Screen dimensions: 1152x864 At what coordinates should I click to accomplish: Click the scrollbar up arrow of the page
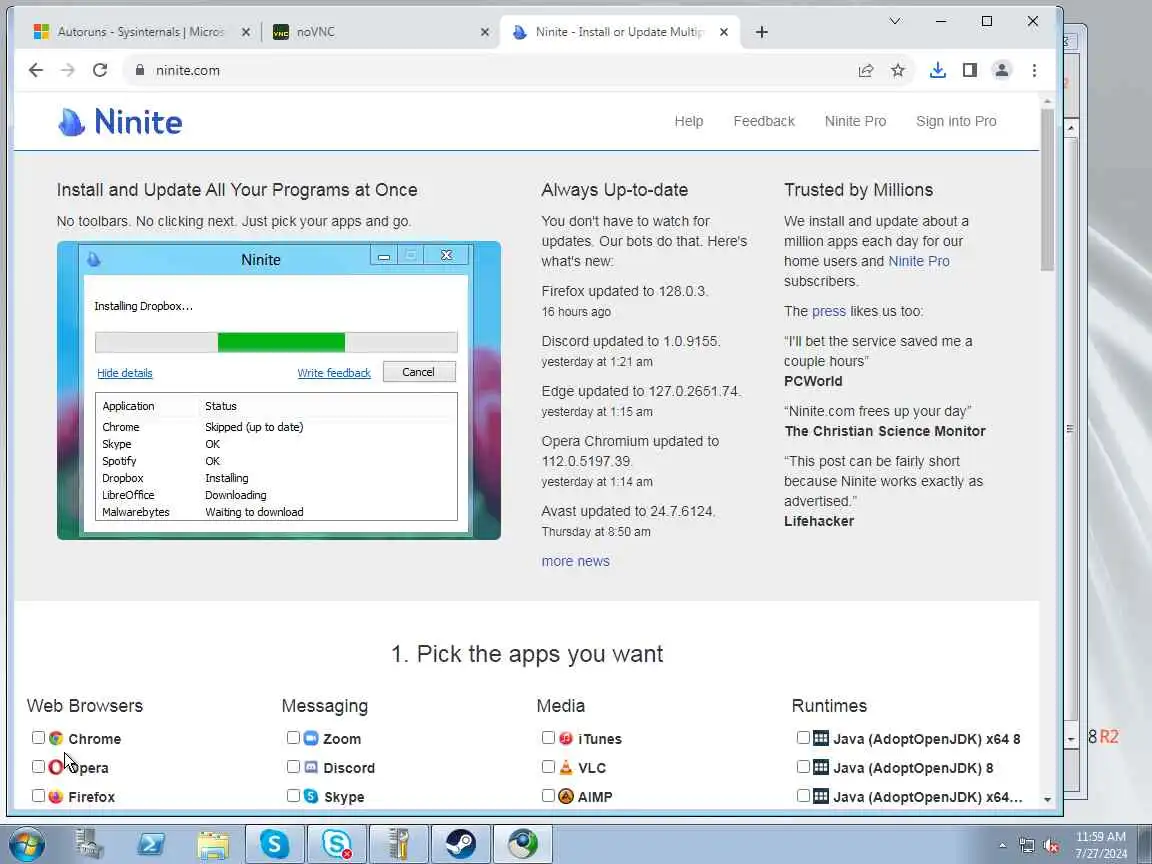point(1047,101)
